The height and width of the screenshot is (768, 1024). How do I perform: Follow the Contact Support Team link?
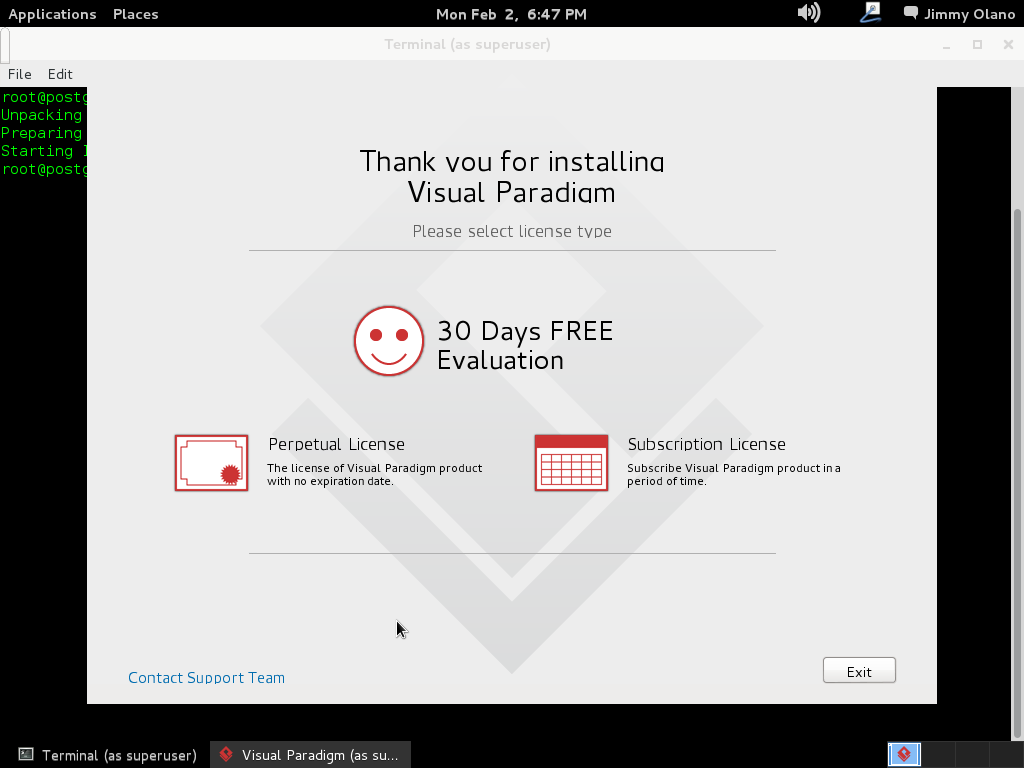[206, 678]
